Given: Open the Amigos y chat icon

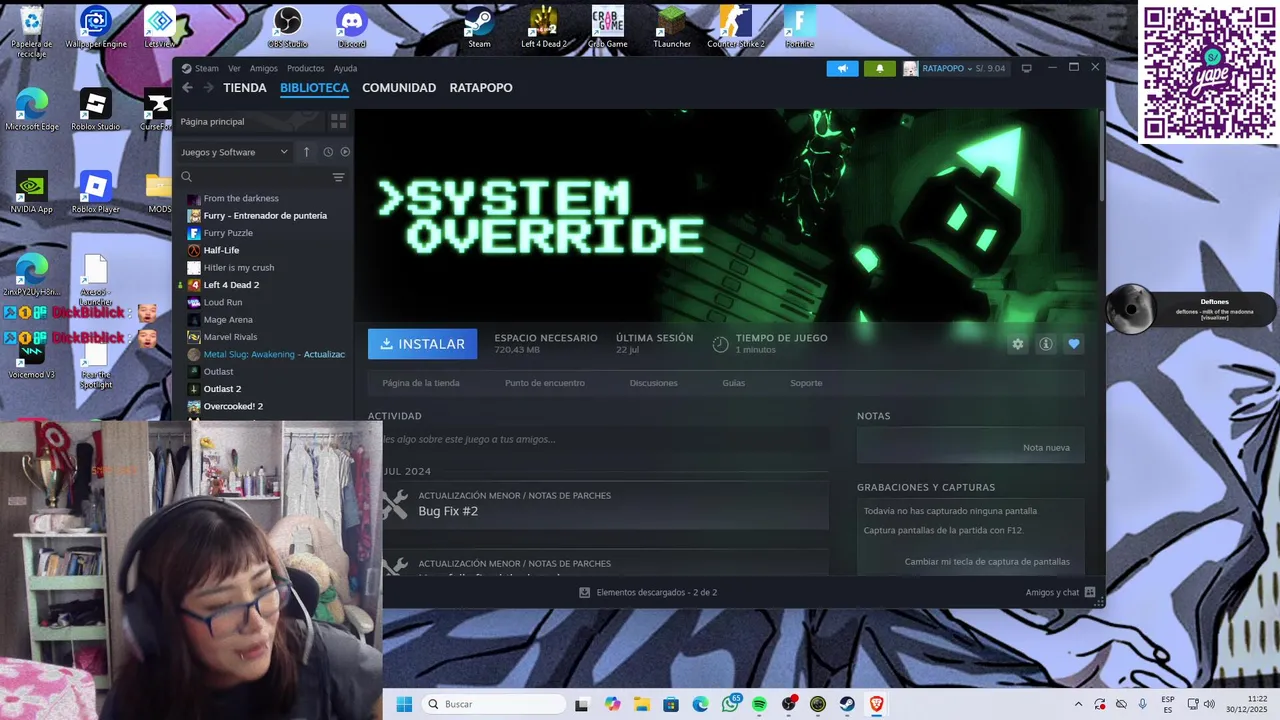Looking at the screenshot, I should click(x=1090, y=592).
